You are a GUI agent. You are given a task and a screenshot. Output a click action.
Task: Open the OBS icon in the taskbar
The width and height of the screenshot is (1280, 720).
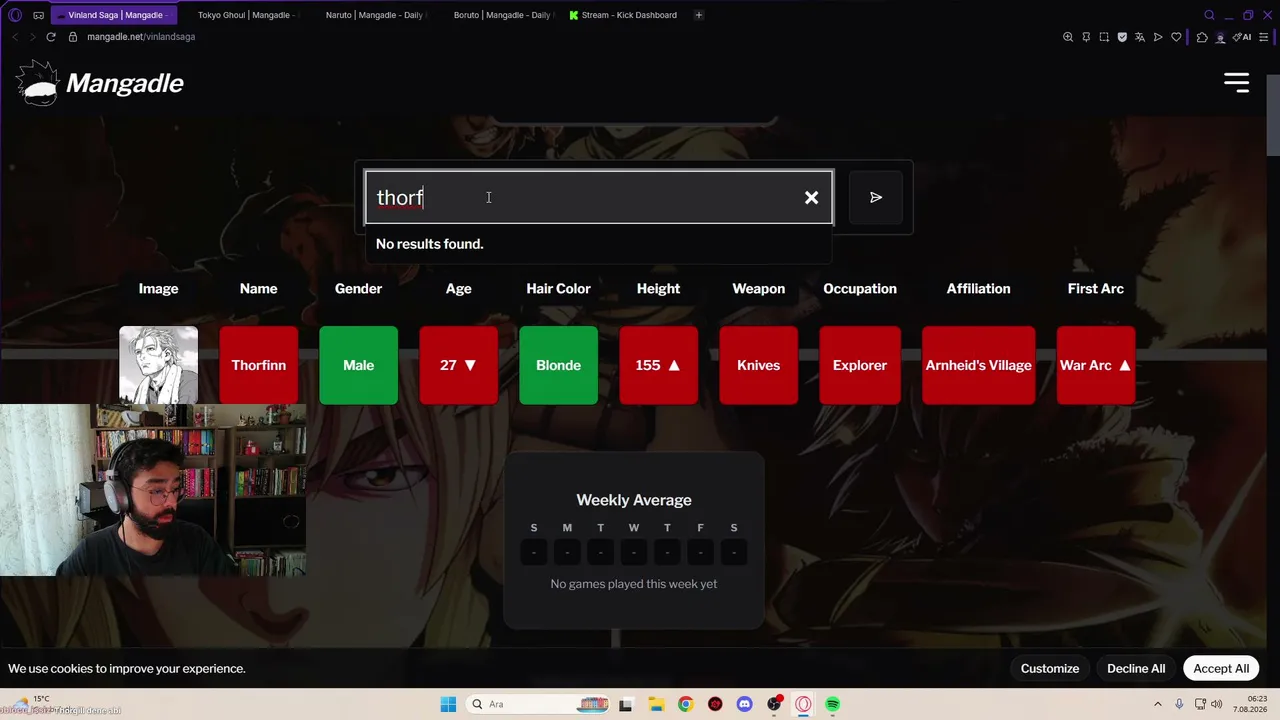click(773, 704)
